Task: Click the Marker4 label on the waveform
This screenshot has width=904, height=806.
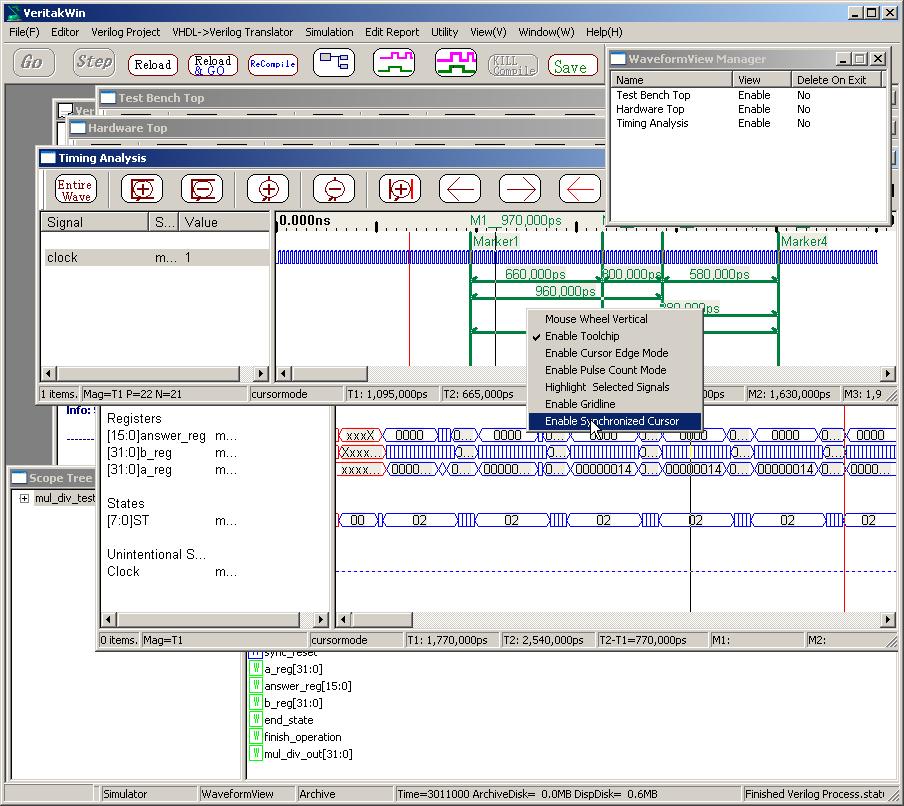Action: click(804, 242)
